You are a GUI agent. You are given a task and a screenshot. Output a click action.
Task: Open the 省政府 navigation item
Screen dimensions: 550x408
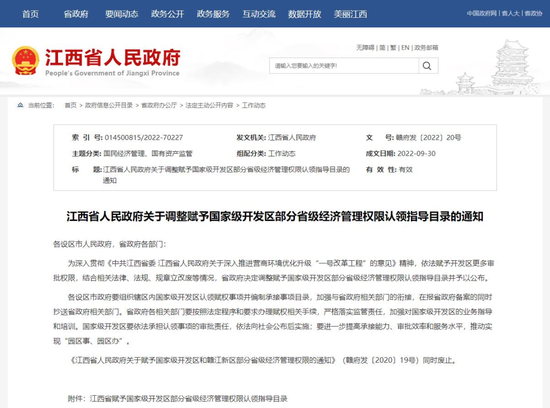76,14
